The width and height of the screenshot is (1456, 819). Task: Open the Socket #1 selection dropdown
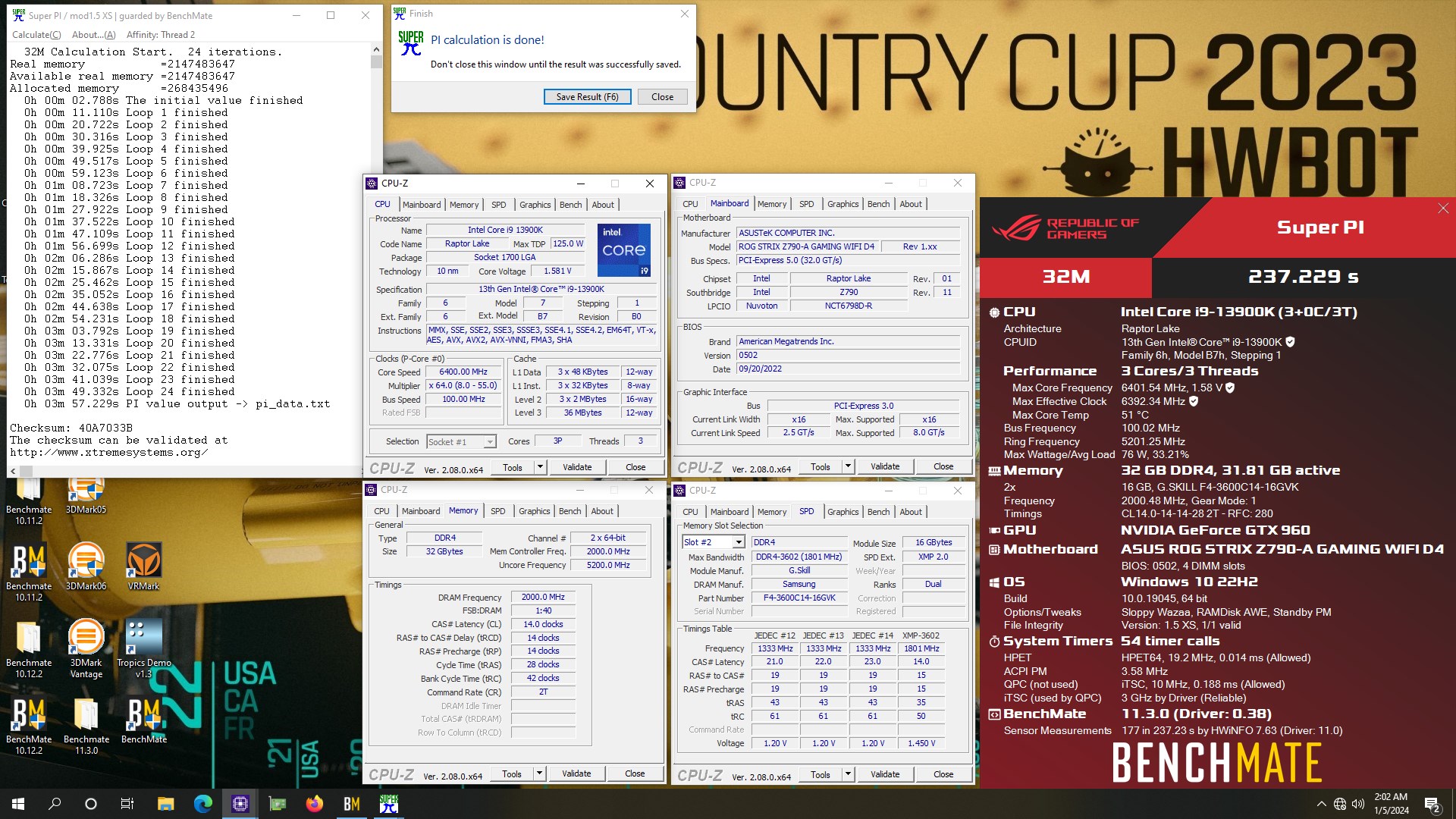461,441
